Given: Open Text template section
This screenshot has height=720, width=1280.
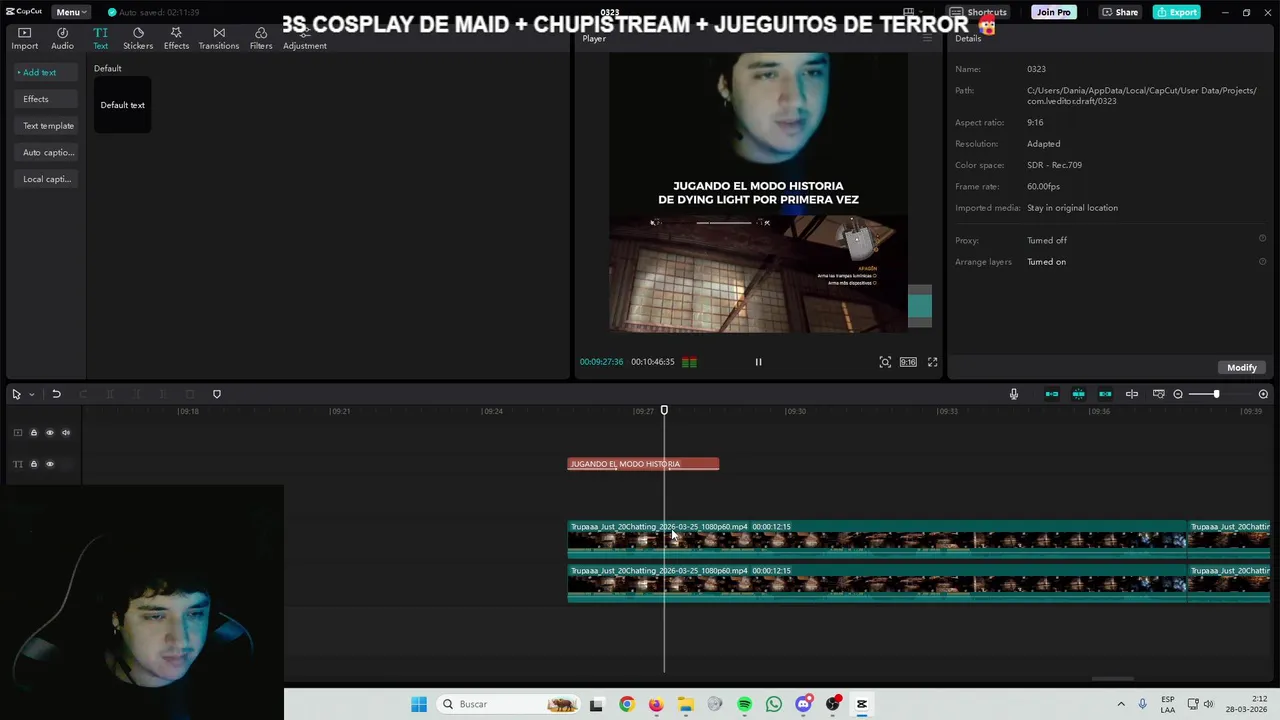Looking at the screenshot, I should (48, 126).
